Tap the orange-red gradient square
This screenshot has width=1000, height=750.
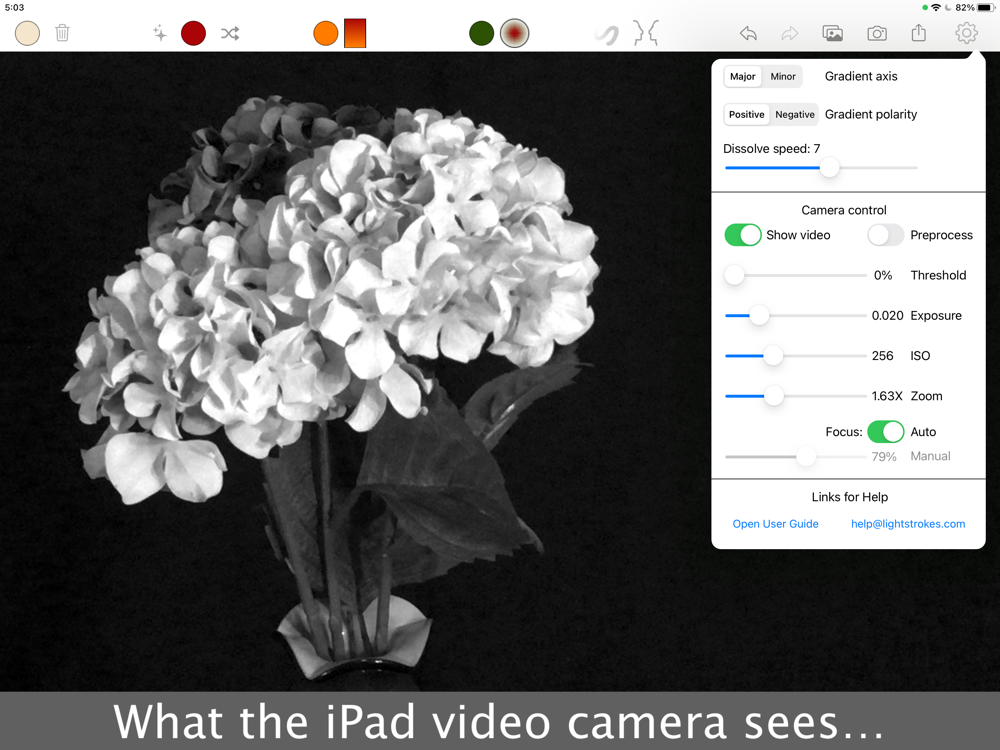[x=355, y=33]
